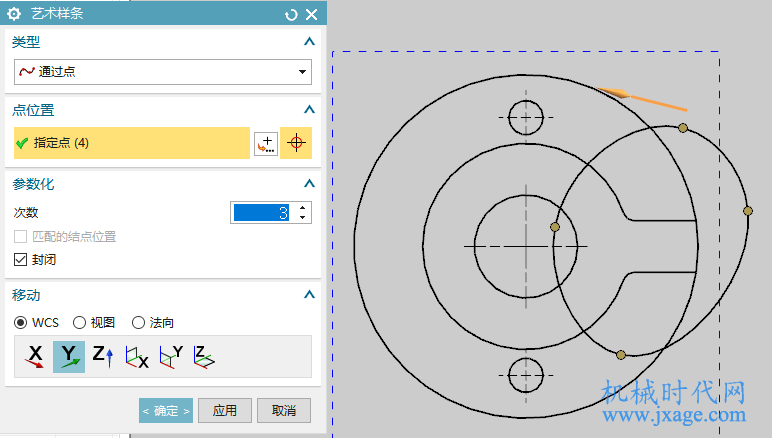The height and width of the screenshot is (438, 772).
Task: Select the 法向 radio button
Action: [x=138, y=323]
